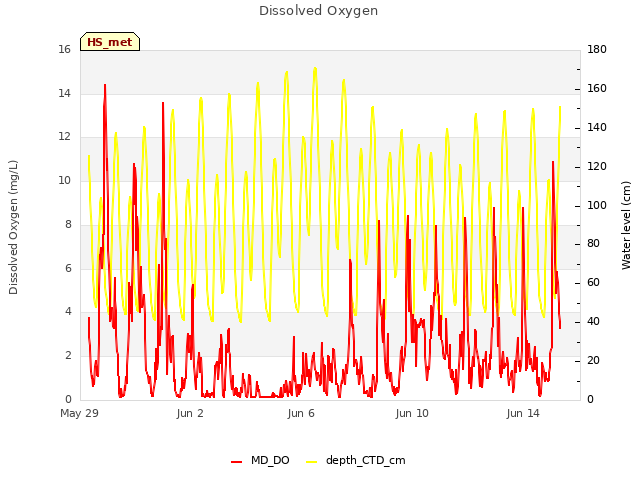Click the HS_met station label
Image resolution: width=640 pixels, height=480 pixels.
[x=110, y=42]
